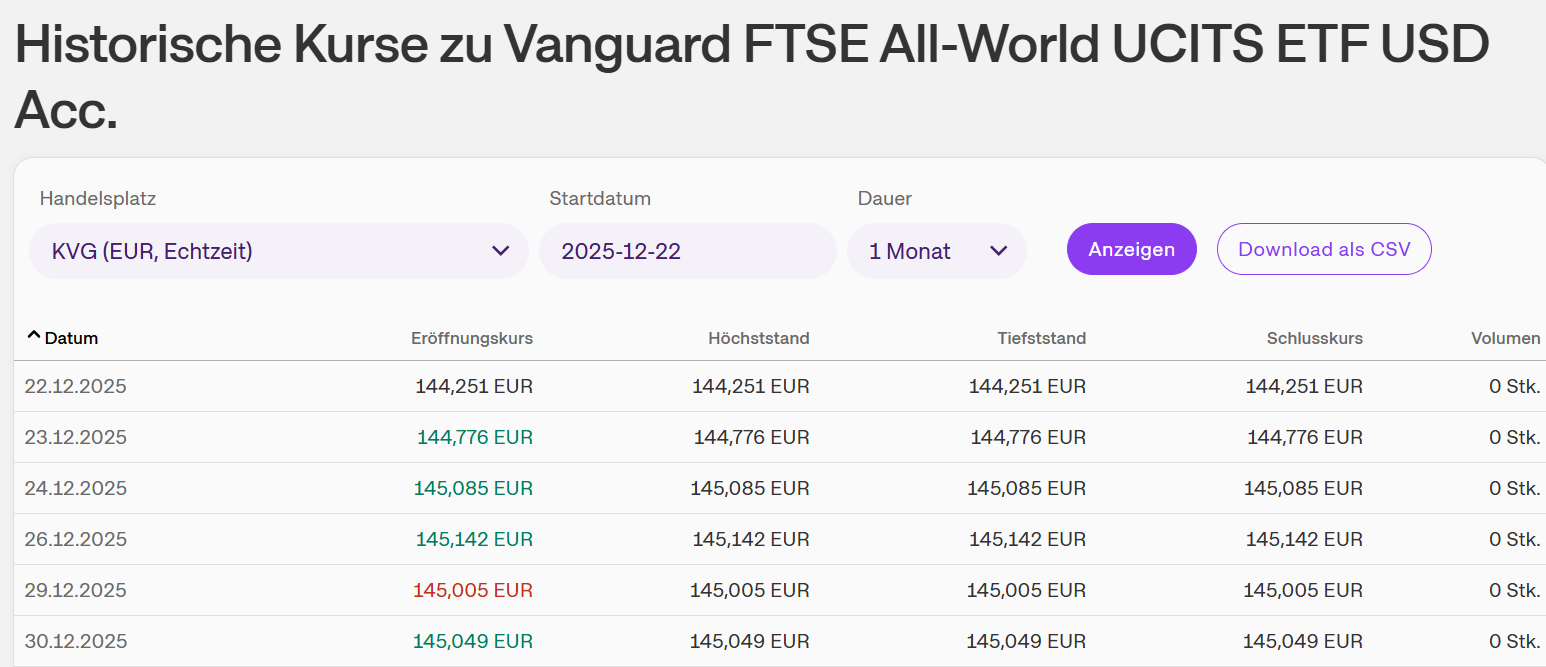Click Tiefststand value in 29.12.2025 row
The height and width of the screenshot is (667, 1546).
tap(1027, 590)
